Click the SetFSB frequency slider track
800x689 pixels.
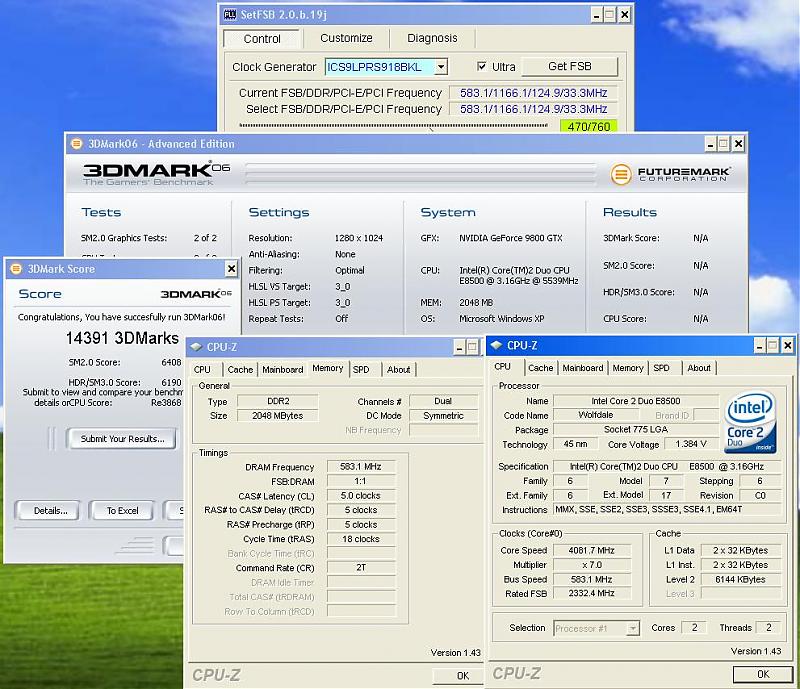(393, 126)
